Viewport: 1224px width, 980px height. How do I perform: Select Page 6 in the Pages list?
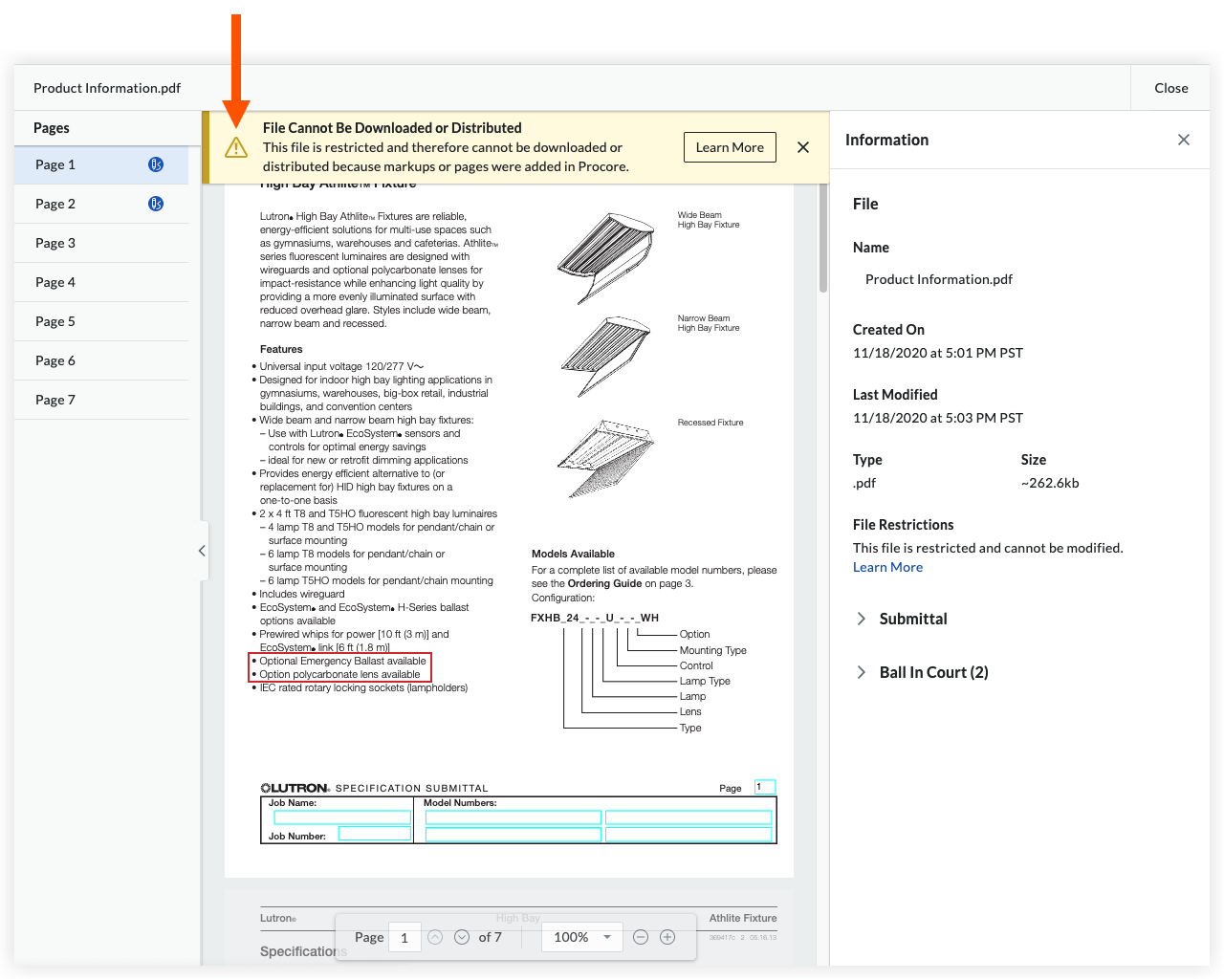[x=101, y=360]
